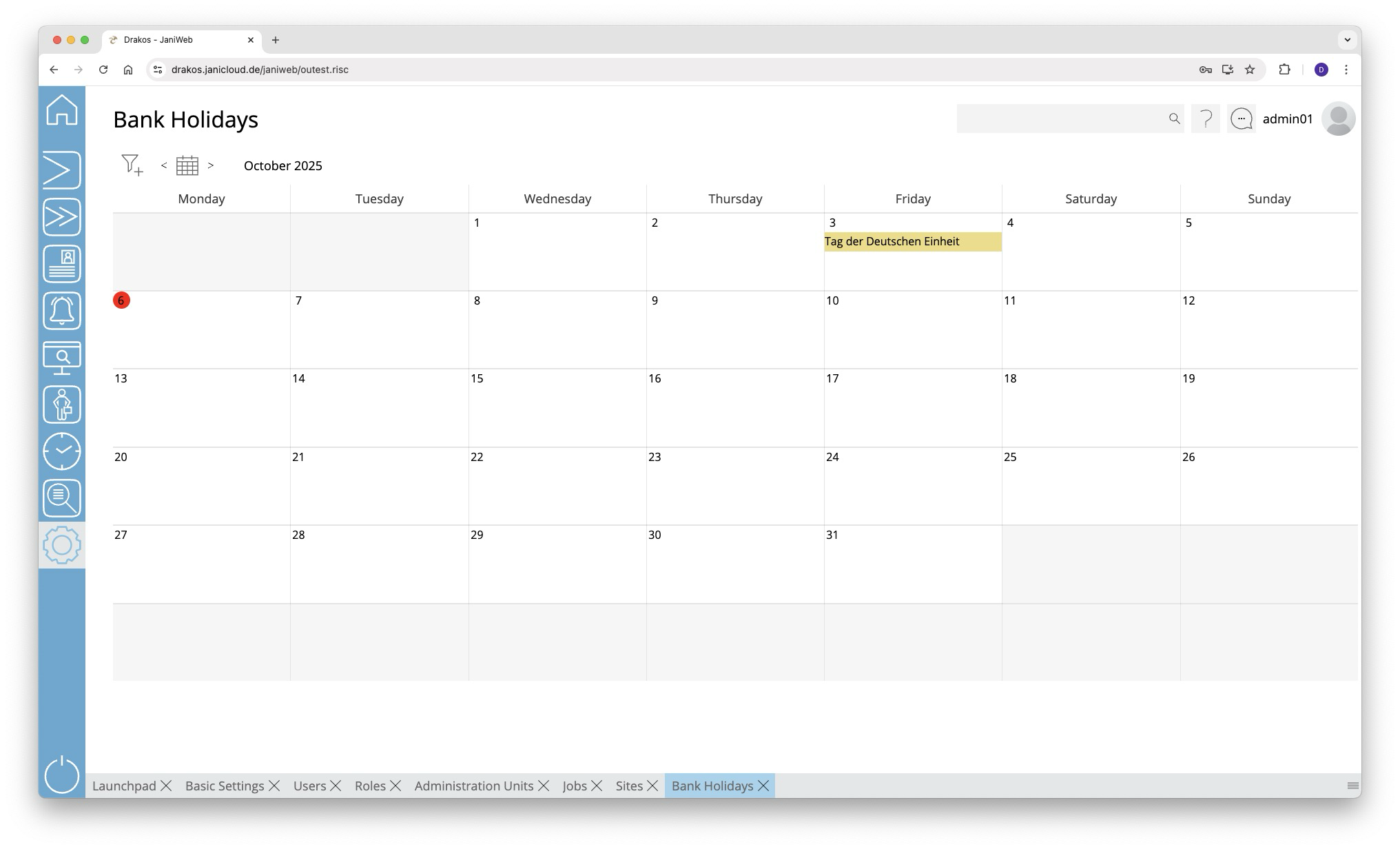
Task: Go to previous month arrow
Action: pyautogui.click(x=164, y=165)
